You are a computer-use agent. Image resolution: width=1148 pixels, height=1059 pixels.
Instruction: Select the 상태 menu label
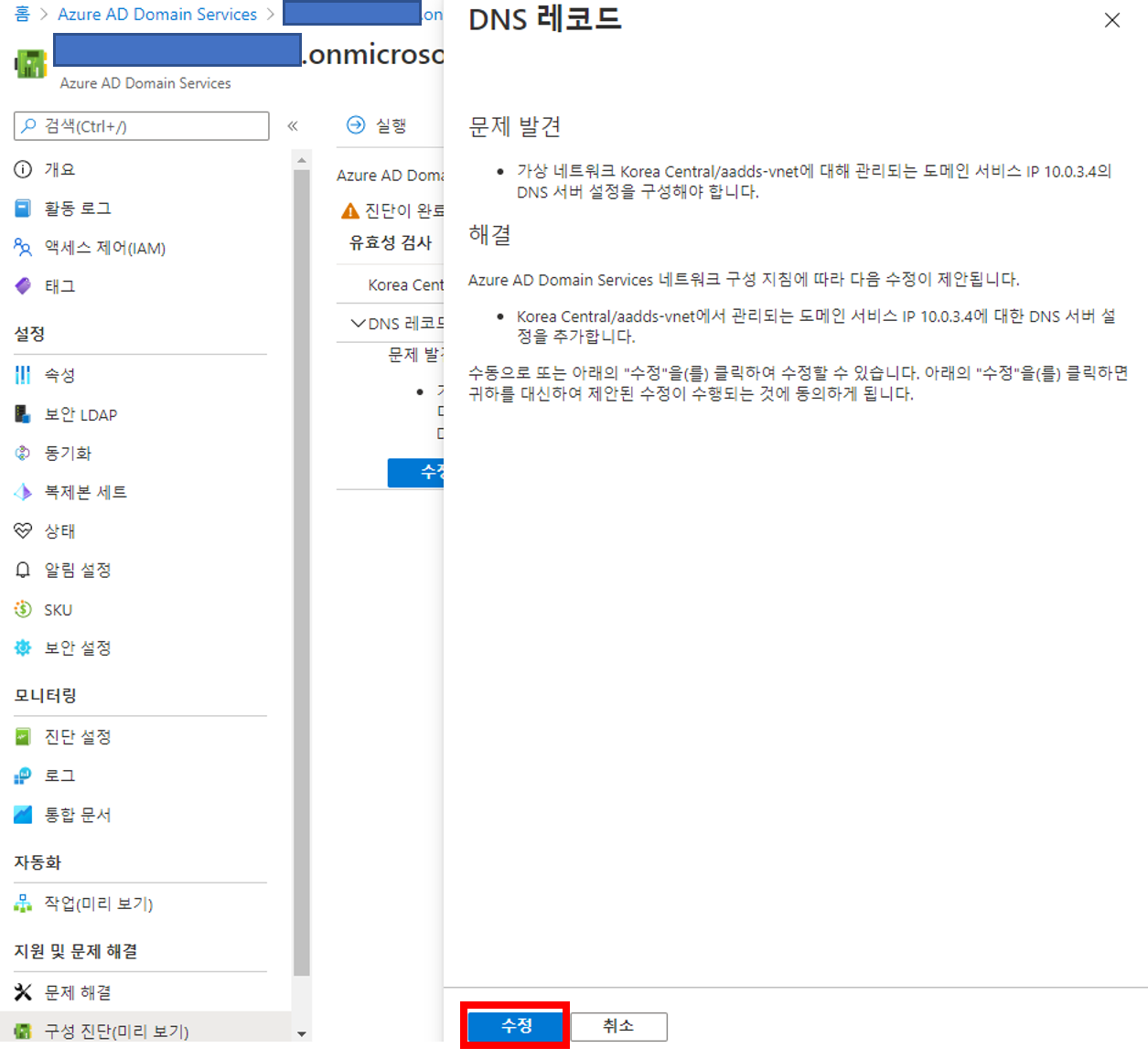tap(60, 530)
